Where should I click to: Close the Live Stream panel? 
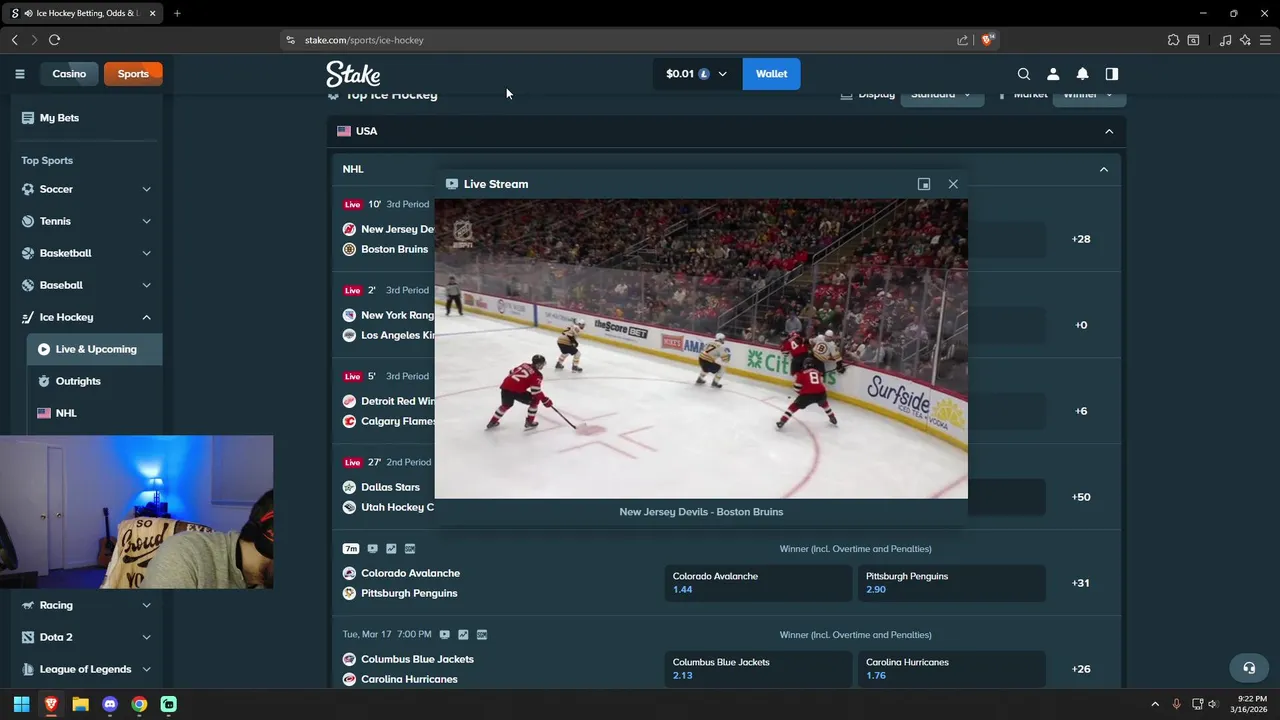tap(953, 184)
